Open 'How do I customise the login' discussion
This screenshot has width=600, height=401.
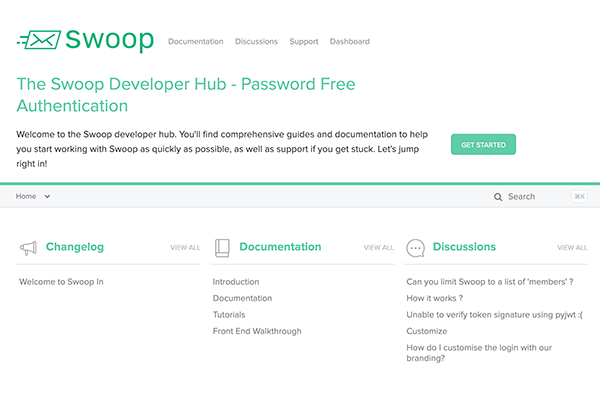[x=479, y=353]
